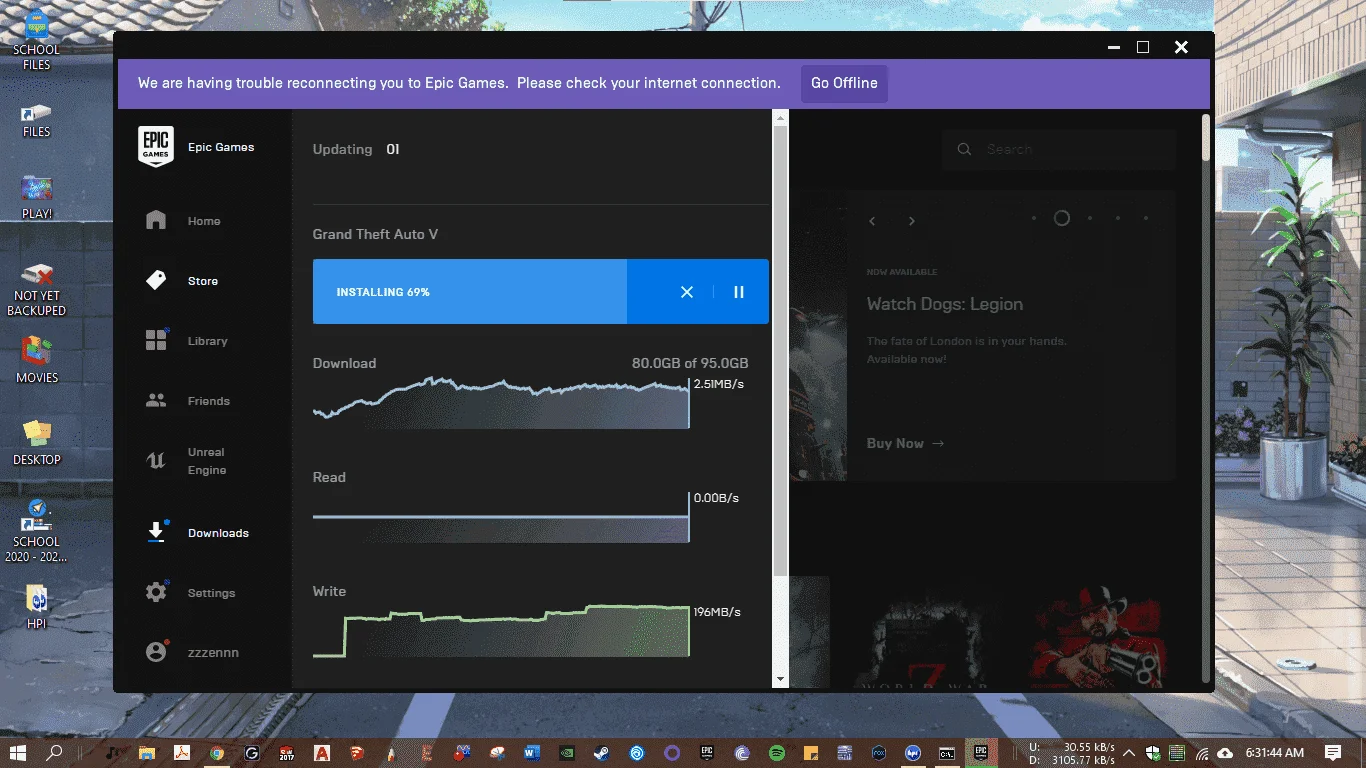The width and height of the screenshot is (1366, 768).
Task: Click the Store price-tag icon
Action: (x=156, y=281)
